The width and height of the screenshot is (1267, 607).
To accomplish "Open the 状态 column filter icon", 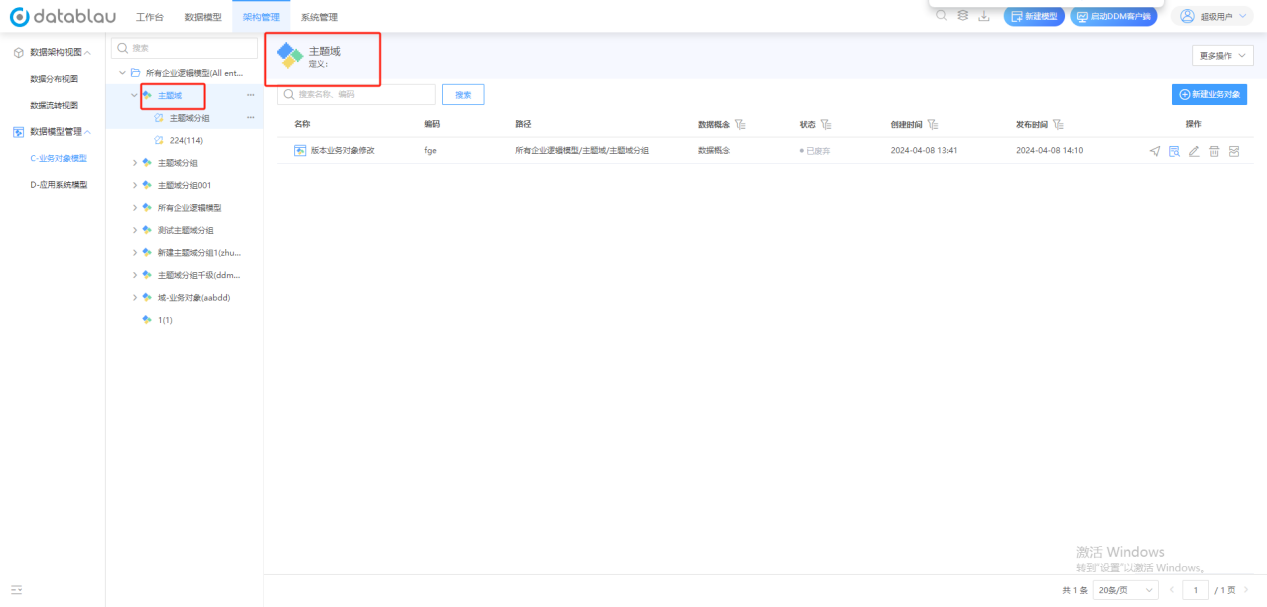I will click(827, 124).
